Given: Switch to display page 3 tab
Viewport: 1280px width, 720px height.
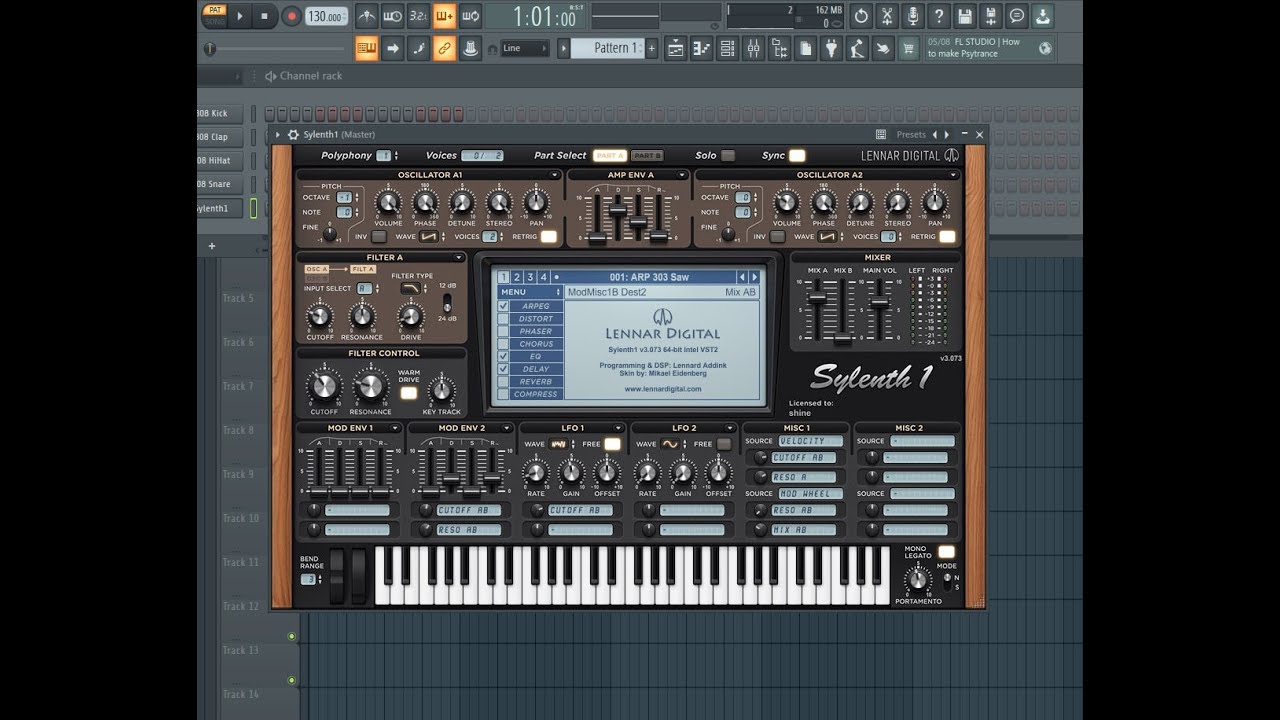Looking at the screenshot, I should click(530, 277).
